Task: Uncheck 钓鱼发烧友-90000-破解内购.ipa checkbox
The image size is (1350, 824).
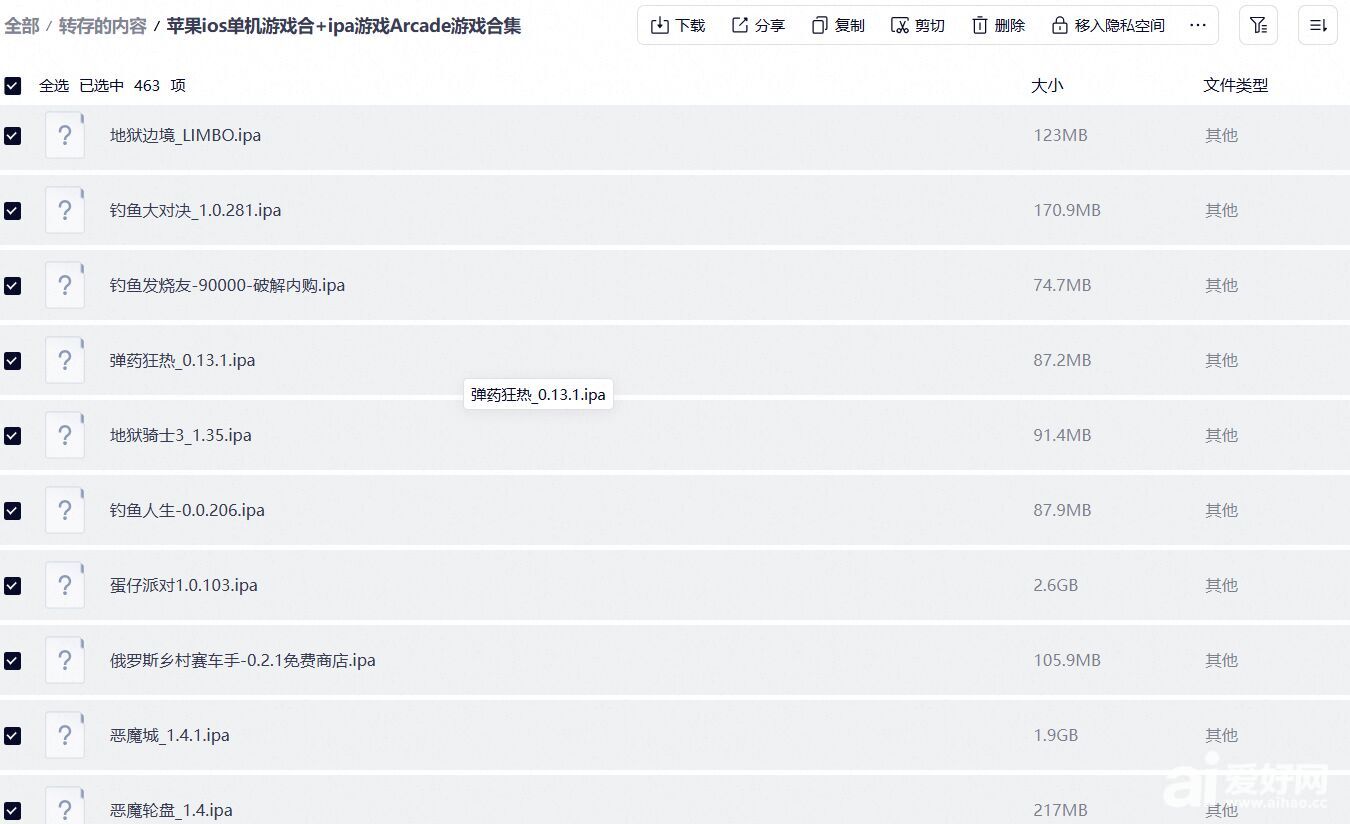Action: point(12,286)
